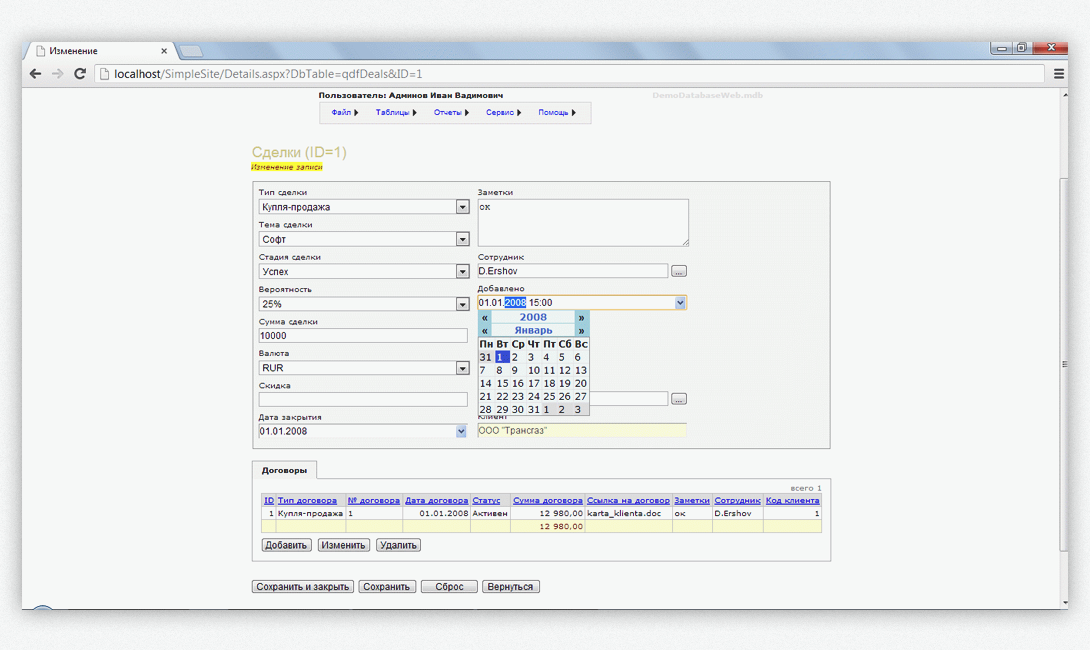Sort contracts by ID column
This screenshot has width=1090, height=650.
pyautogui.click(x=269, y=501)
